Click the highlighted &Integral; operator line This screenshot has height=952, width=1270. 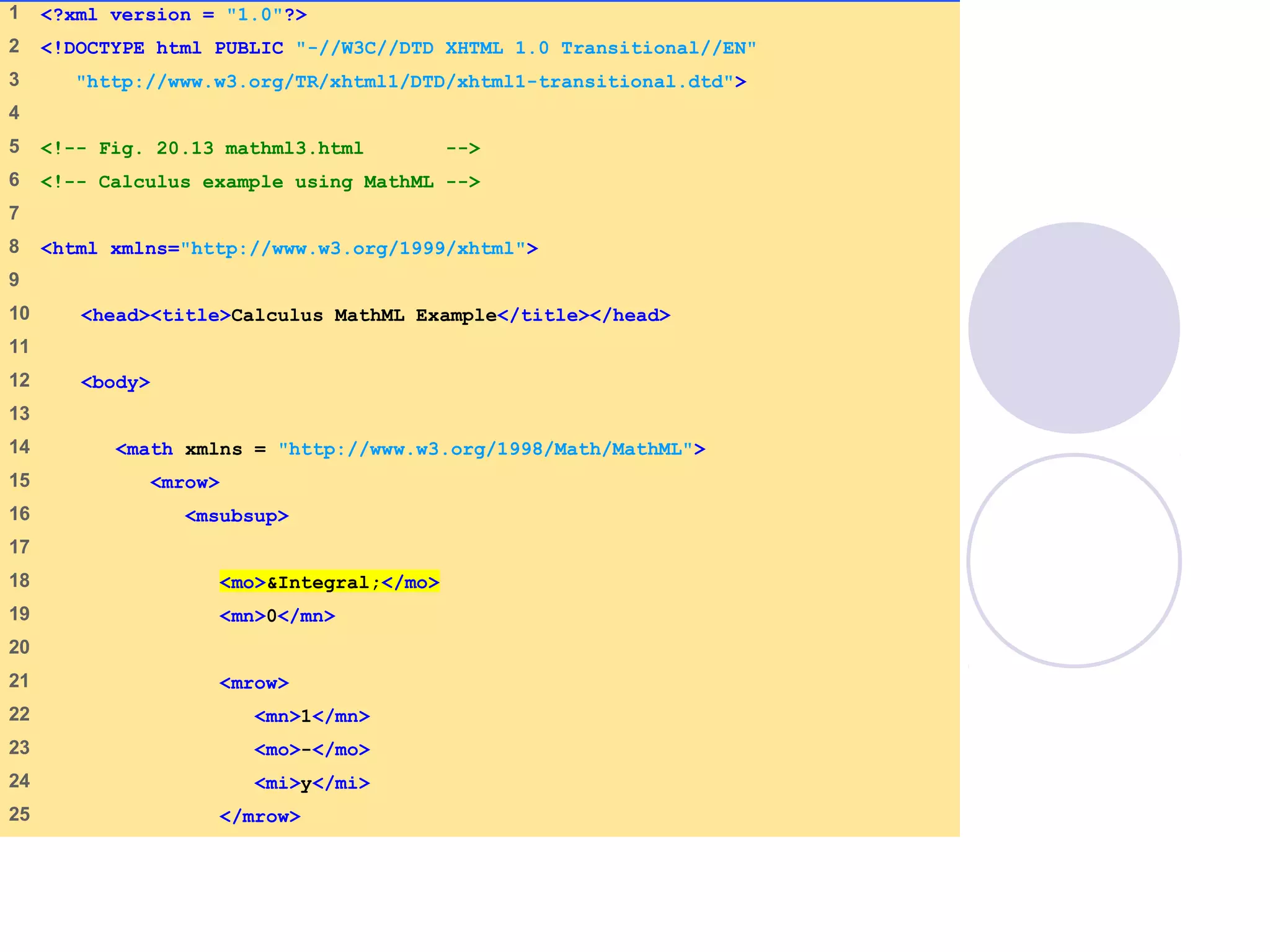point(329,583)
